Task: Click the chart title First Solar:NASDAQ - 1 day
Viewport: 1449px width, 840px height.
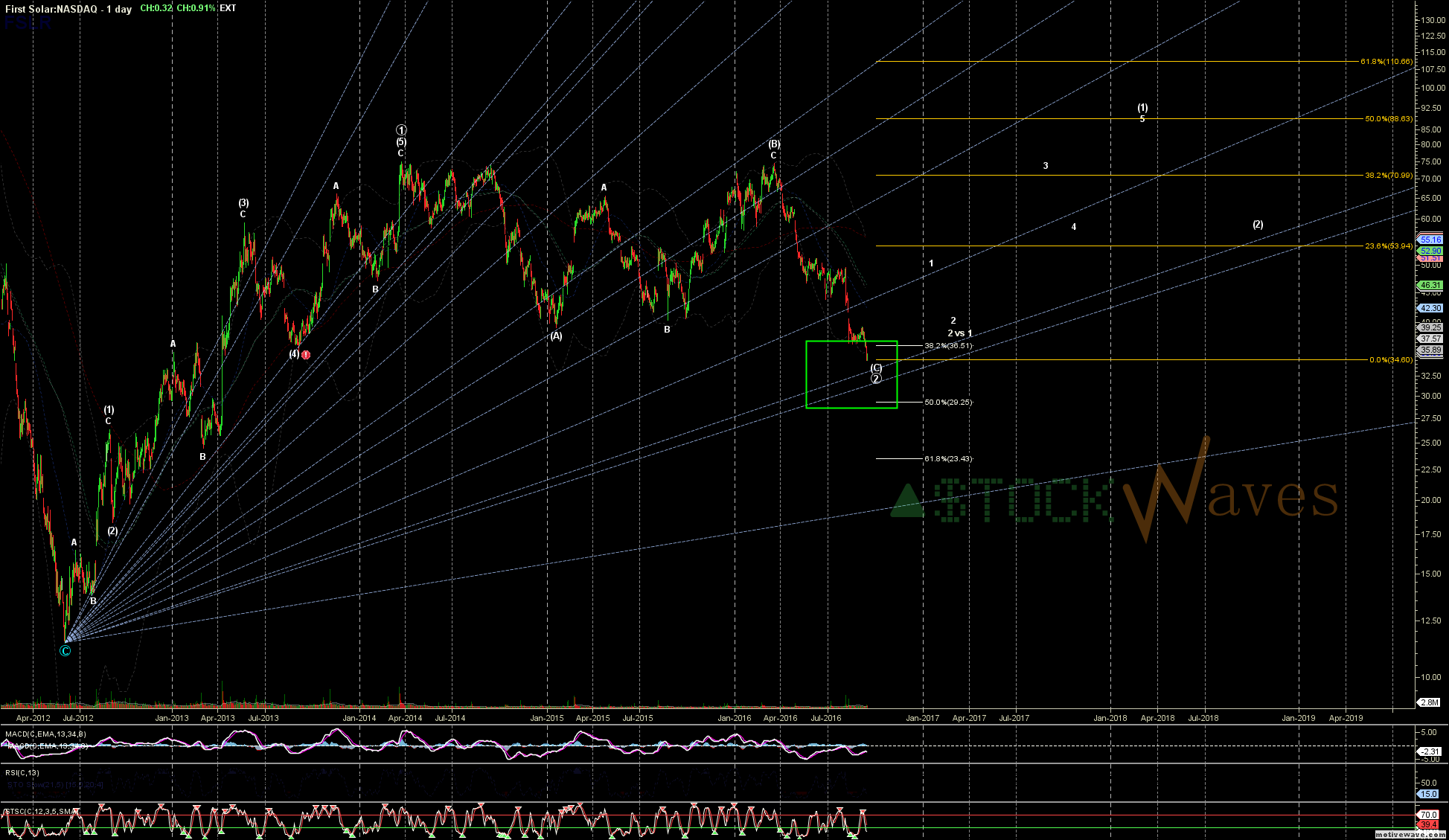Action: (68, 9)
